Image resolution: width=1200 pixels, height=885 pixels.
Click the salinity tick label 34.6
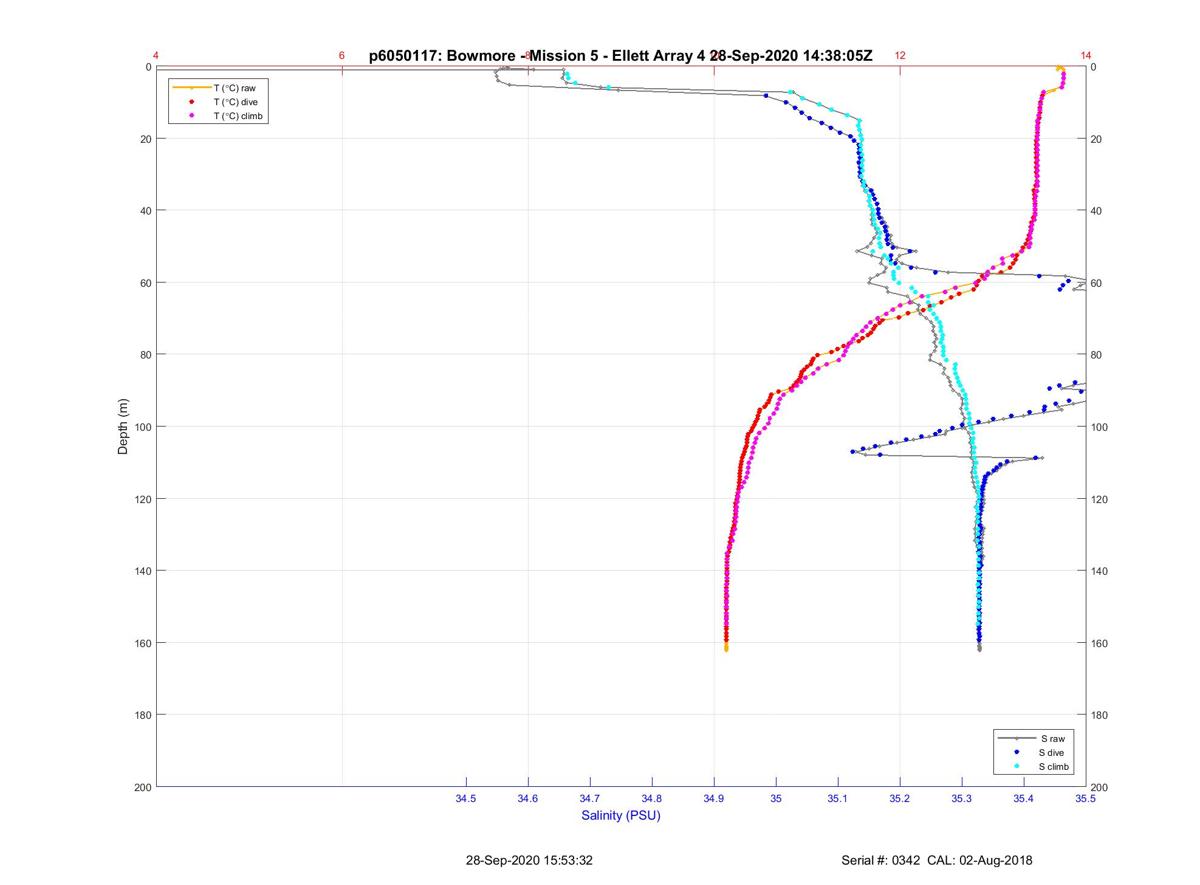pyautogui.click(x=528, y=799)
